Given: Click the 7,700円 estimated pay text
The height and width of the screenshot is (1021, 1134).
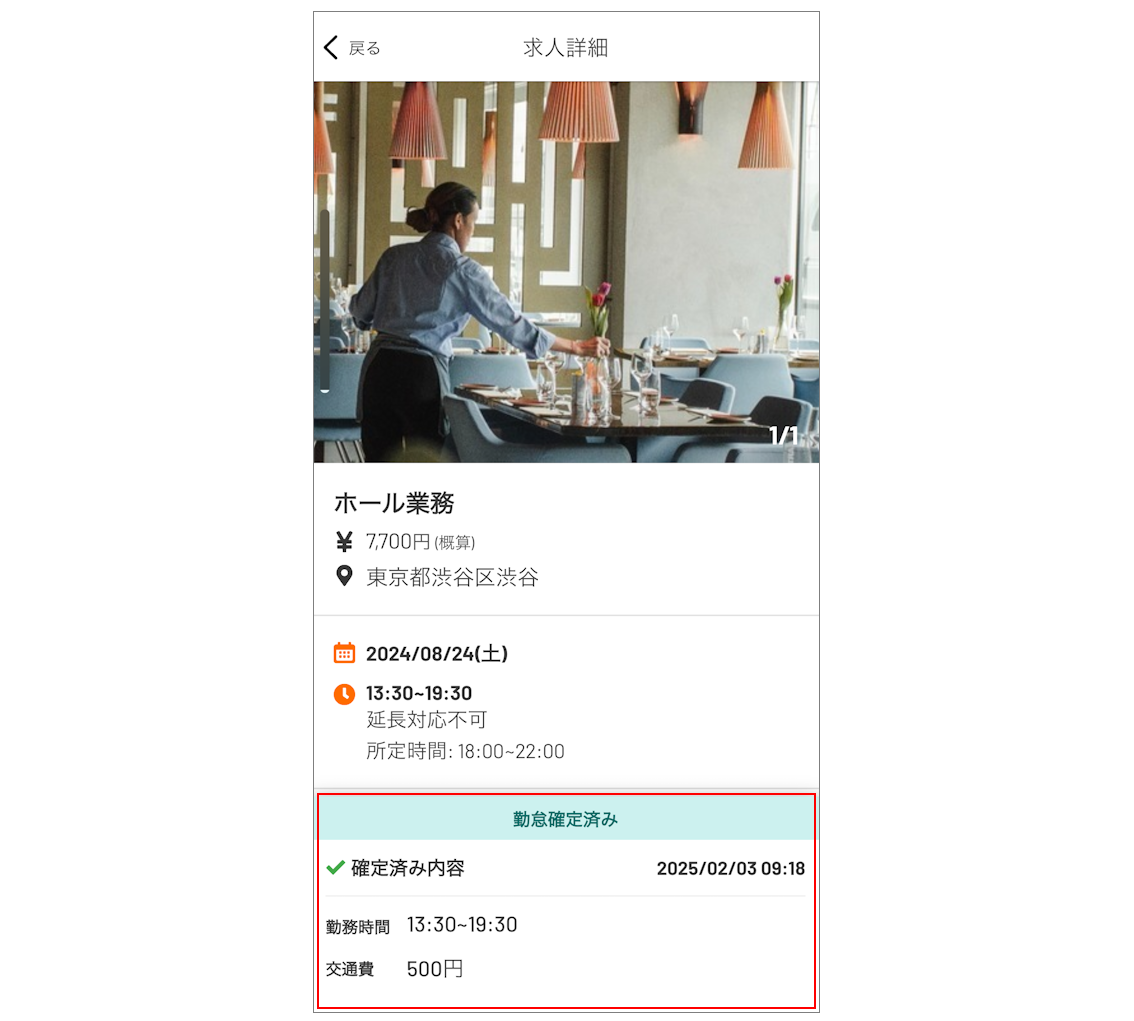Looking at the screenshot, I should click(x=420, y=542).
